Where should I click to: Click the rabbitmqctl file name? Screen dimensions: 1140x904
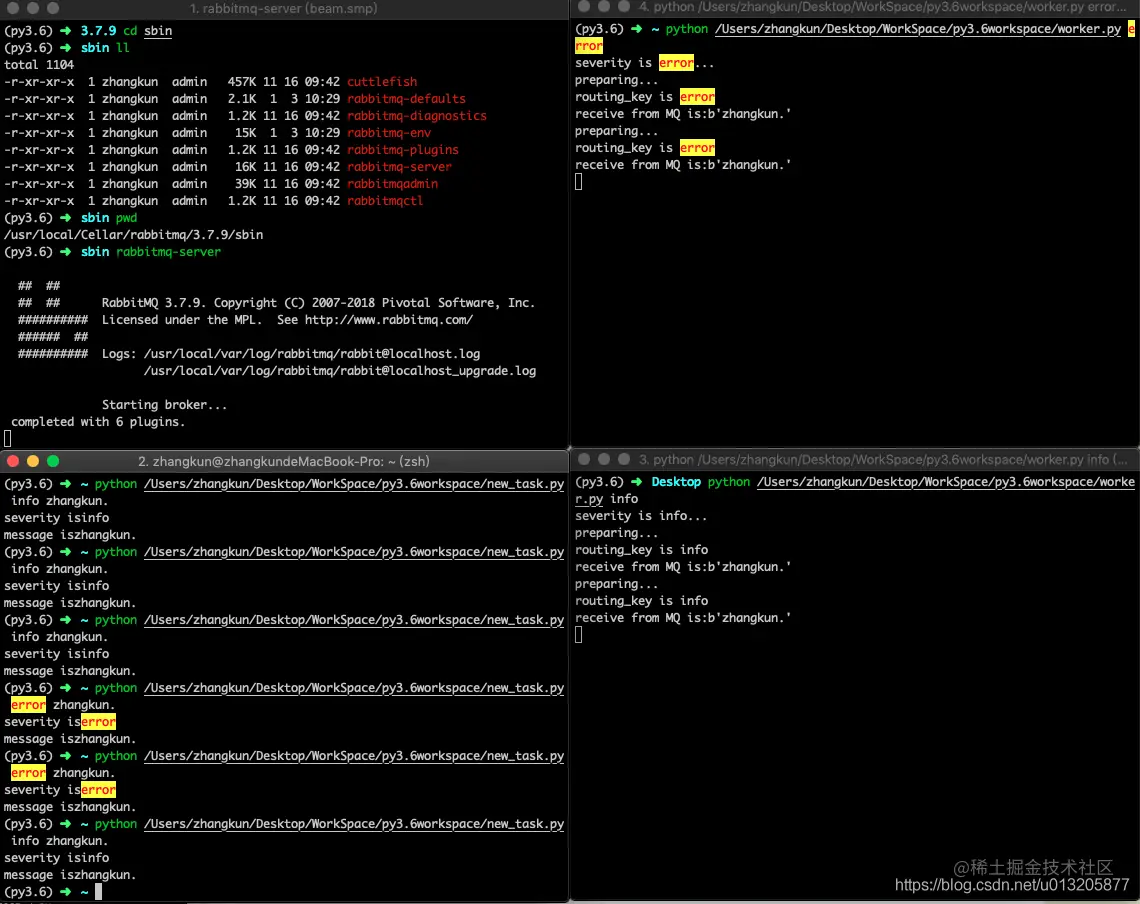tap(385, 201)
